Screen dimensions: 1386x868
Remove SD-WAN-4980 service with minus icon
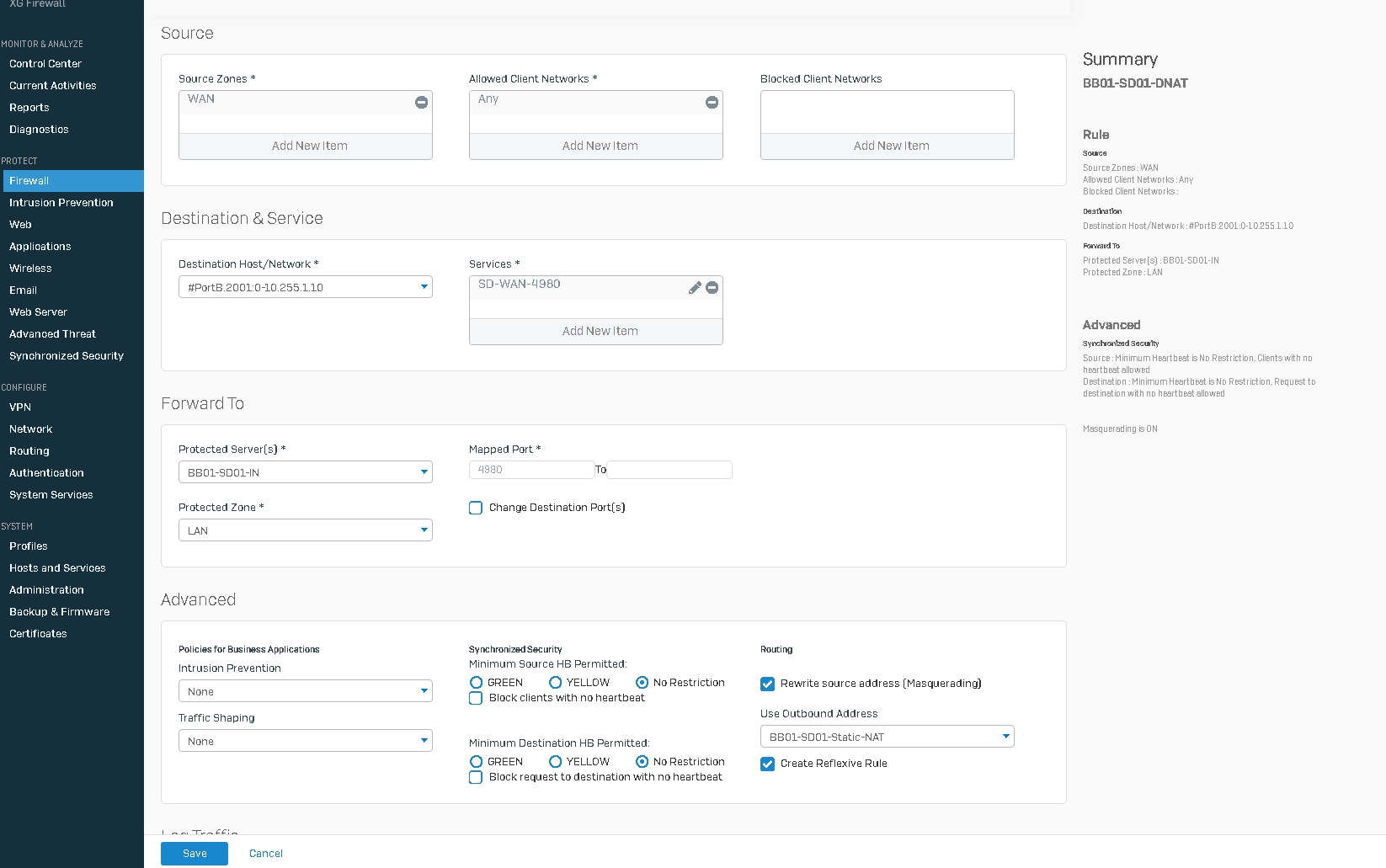click(712, 288)
